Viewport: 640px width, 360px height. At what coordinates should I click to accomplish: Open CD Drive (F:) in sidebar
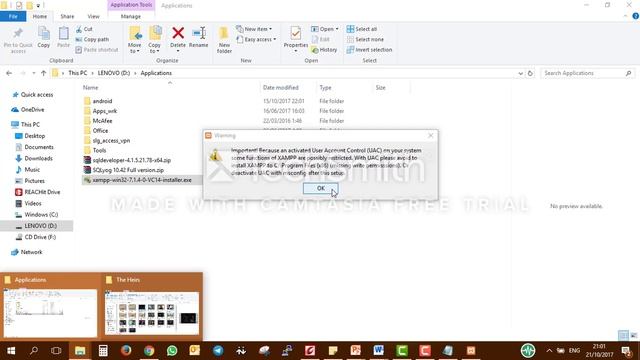pos(36,237)
